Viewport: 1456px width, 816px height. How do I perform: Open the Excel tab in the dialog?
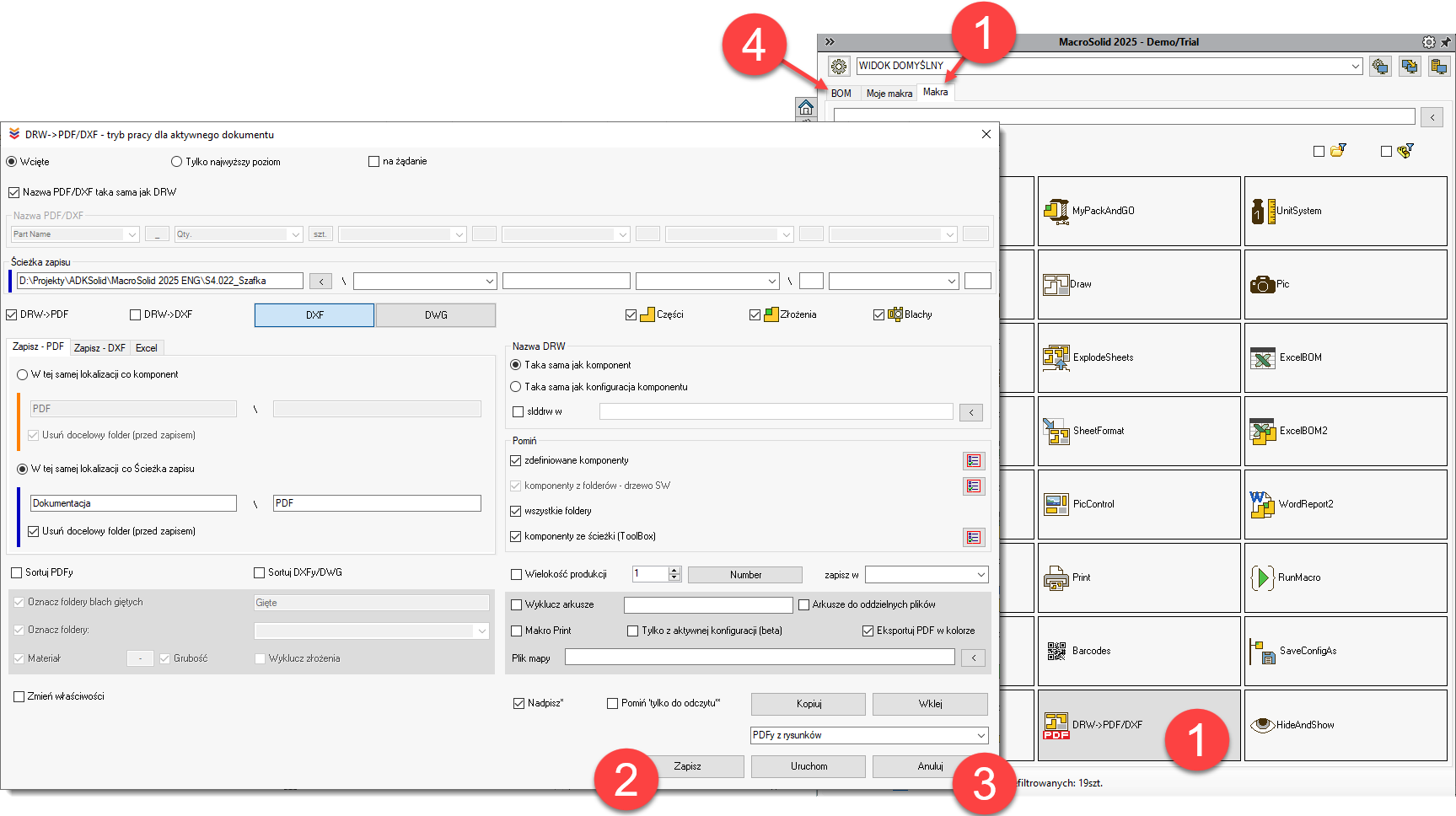[147, 348]
